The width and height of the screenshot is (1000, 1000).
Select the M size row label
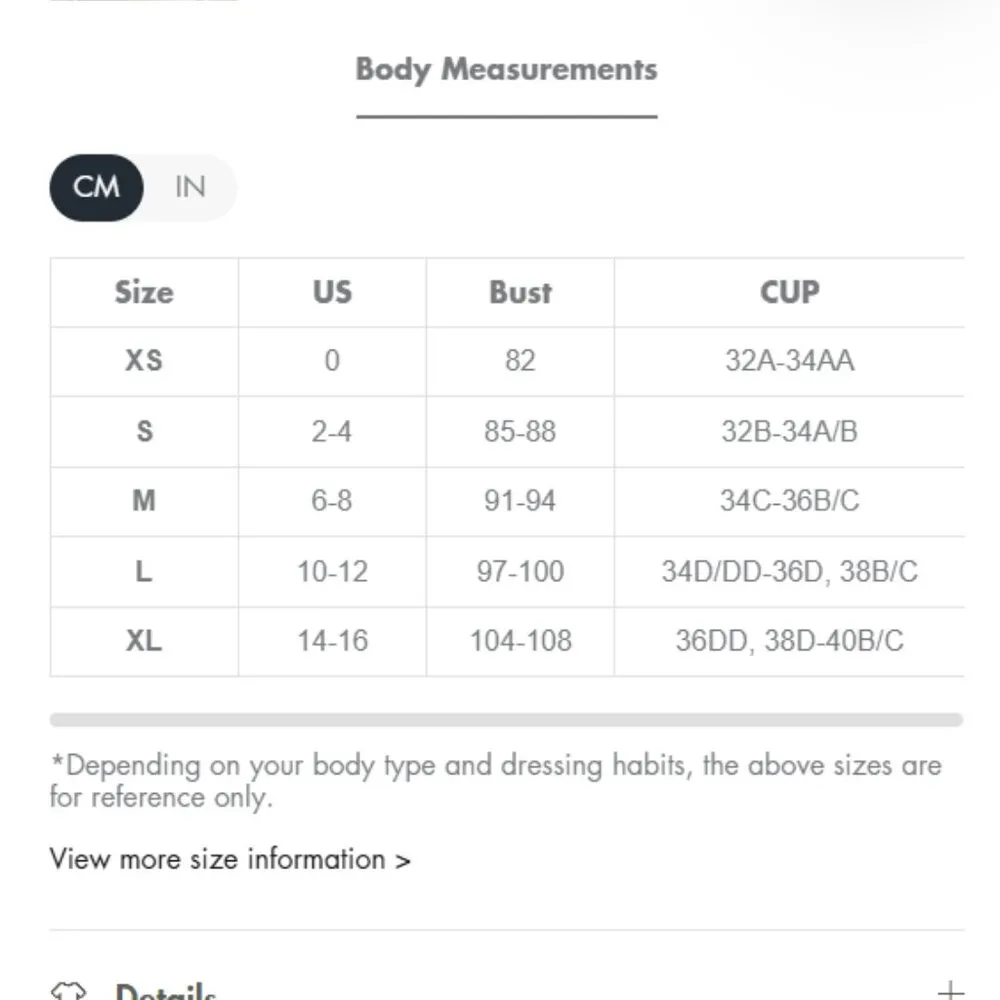(x=144, y=500)
